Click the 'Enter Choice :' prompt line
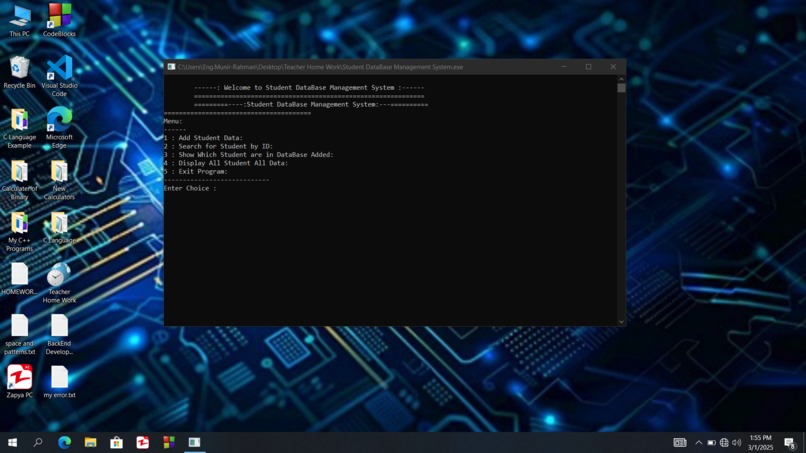The height and width of the screenshot is (453, 806). pyautogui.click(x=190, y=188)
